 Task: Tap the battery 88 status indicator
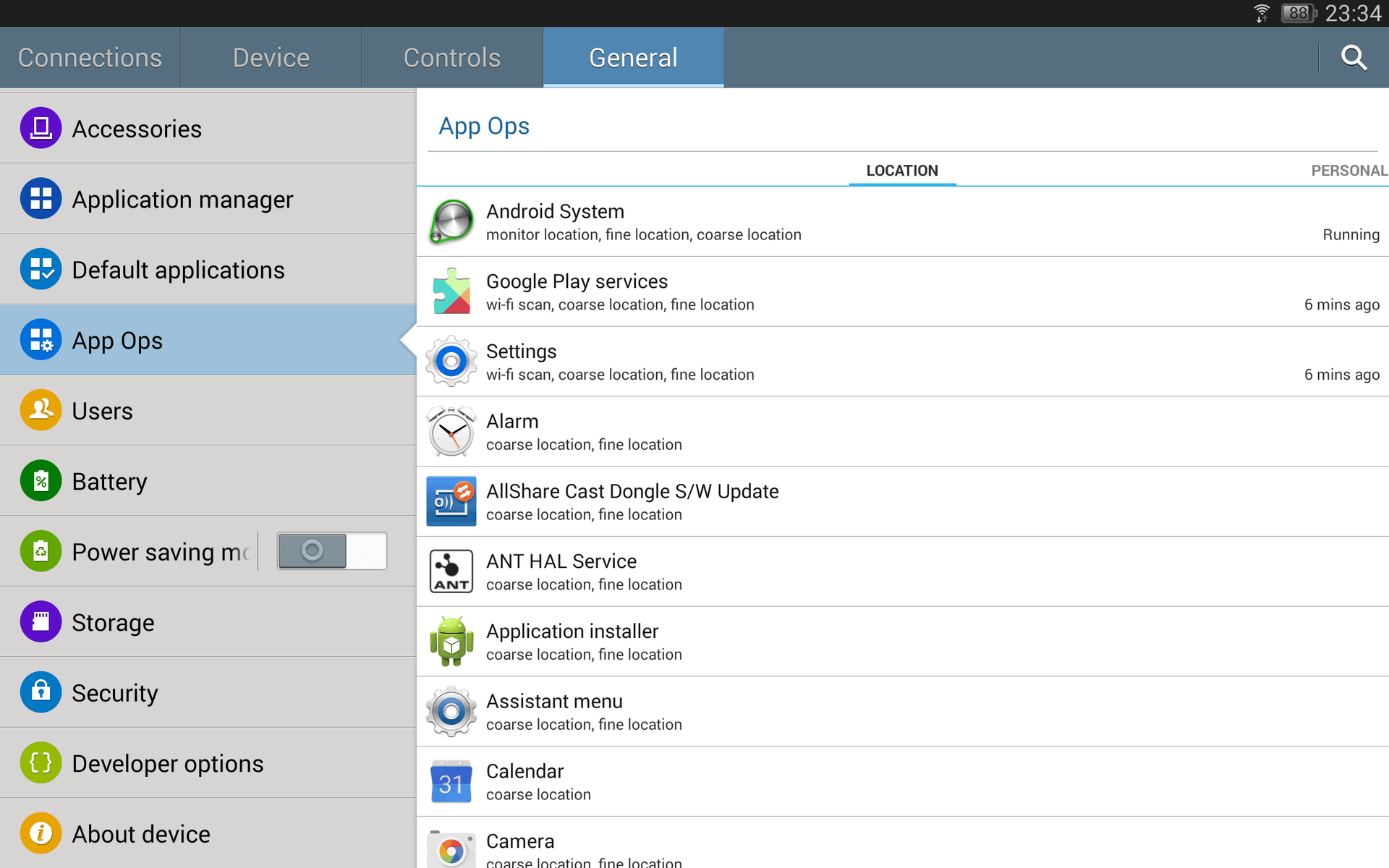[x=1299, y=14]
